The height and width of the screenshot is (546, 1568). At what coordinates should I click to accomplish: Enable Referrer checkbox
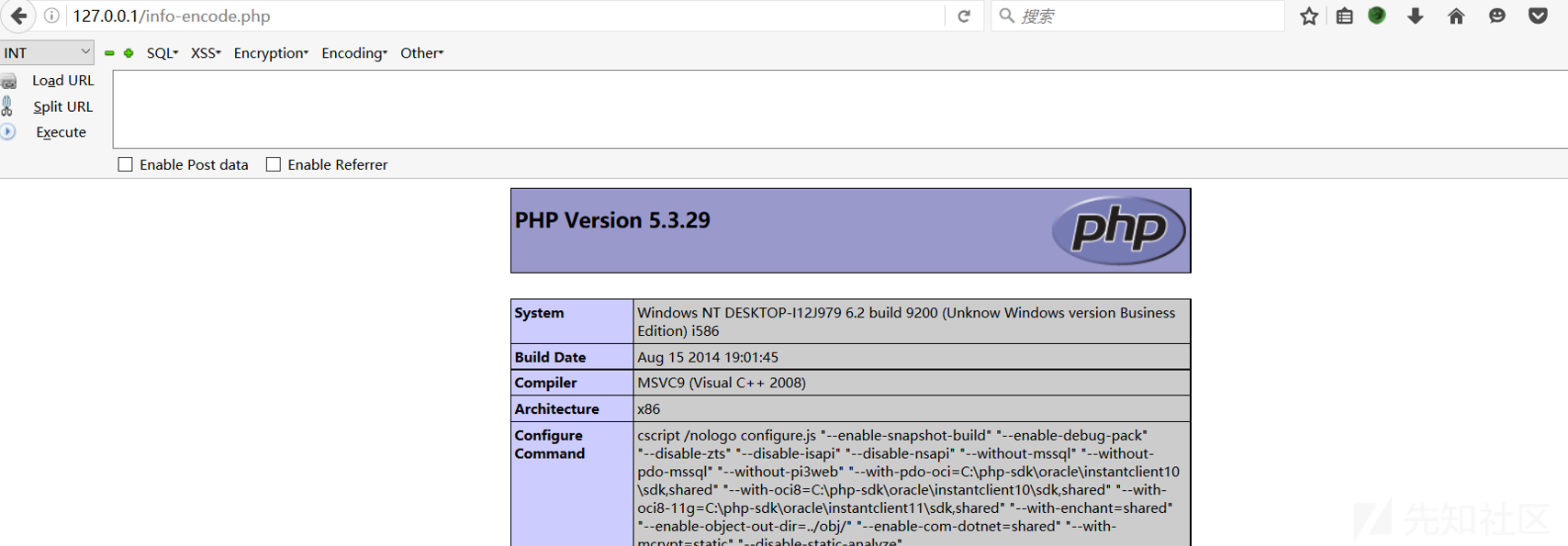point(274,164)
